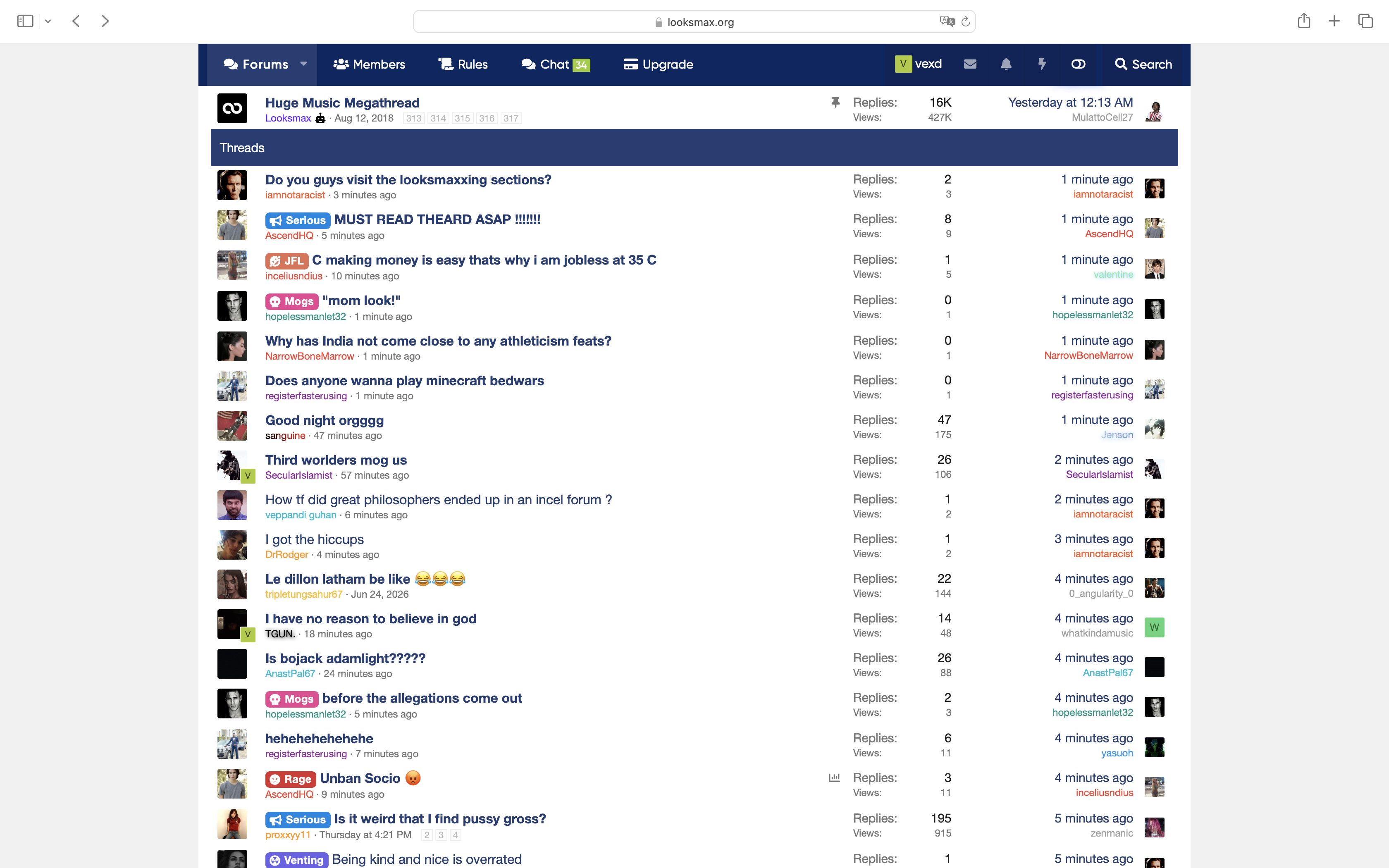Go to the Members tab
Image resolution: width=1389 pixels, height=868 pixels.
[x=369, y=64]
